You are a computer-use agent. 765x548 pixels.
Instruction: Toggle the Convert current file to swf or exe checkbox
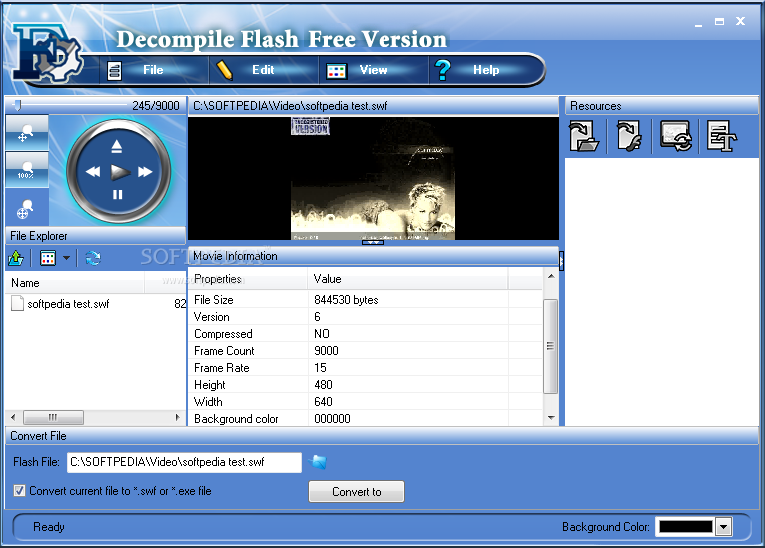(x=19, y=491)
